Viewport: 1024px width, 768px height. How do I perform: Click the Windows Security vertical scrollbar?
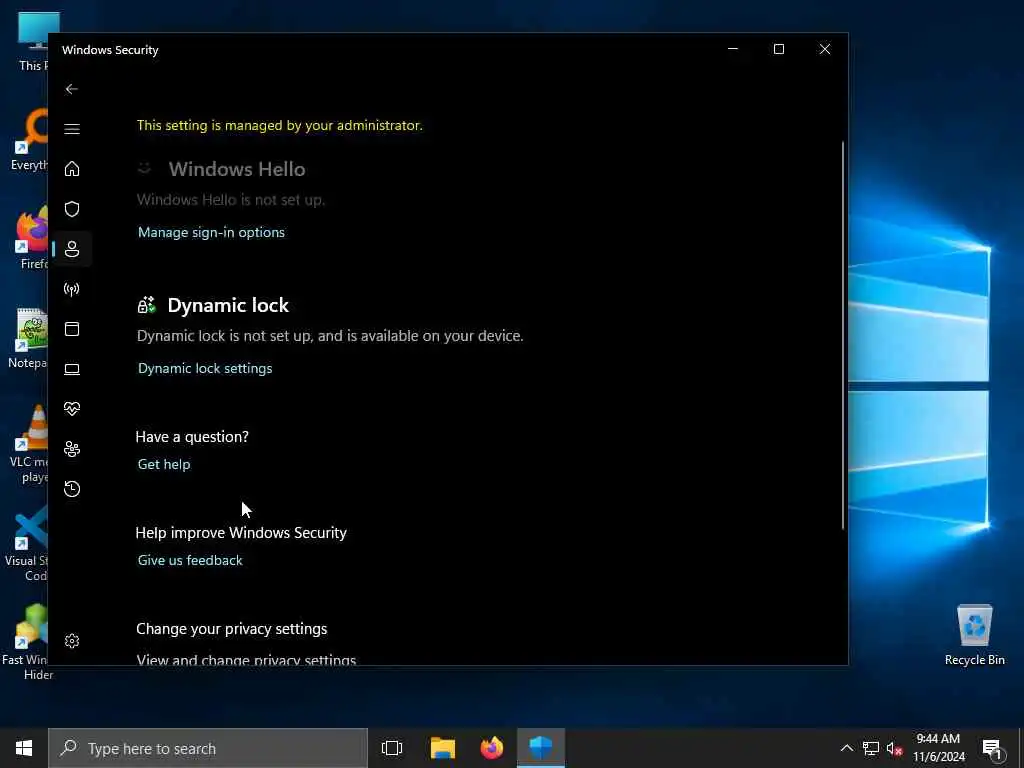click(x=842, y=335)
